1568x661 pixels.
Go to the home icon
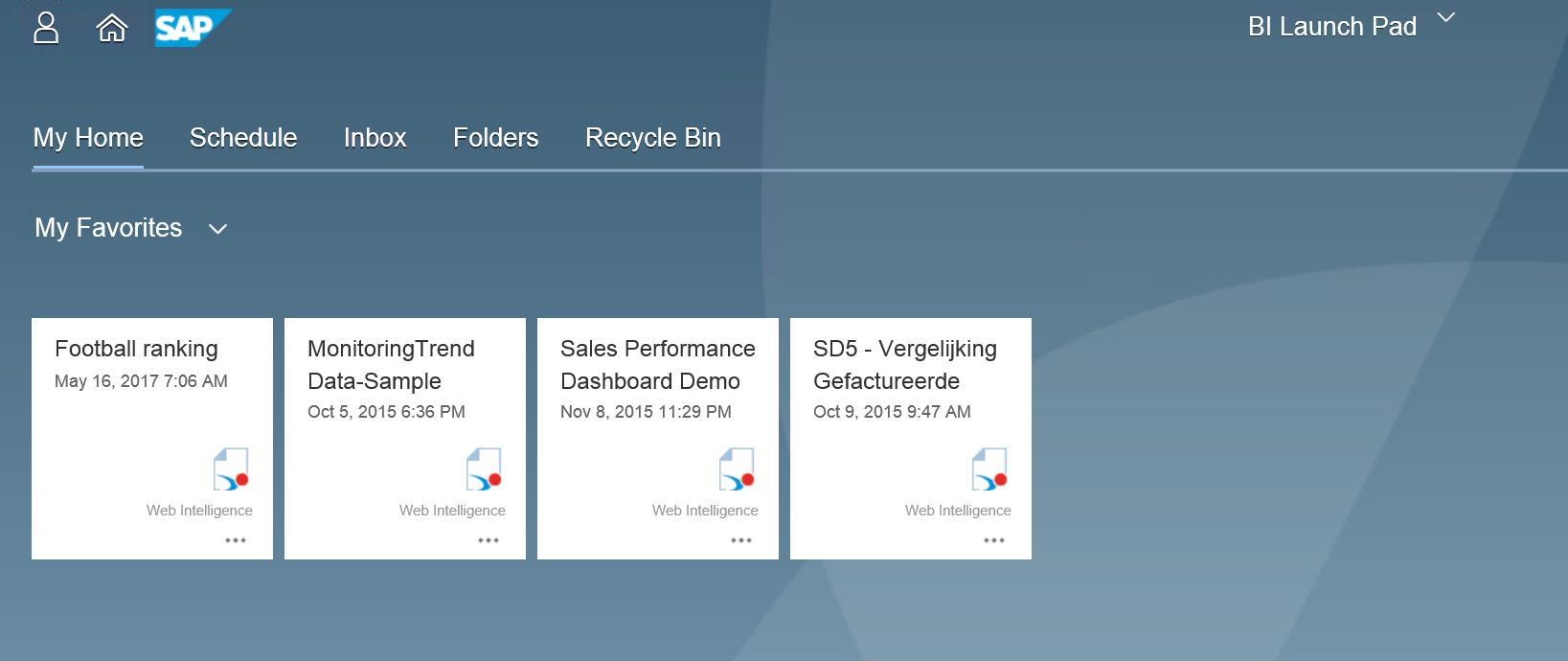click(x=112, y=28)
